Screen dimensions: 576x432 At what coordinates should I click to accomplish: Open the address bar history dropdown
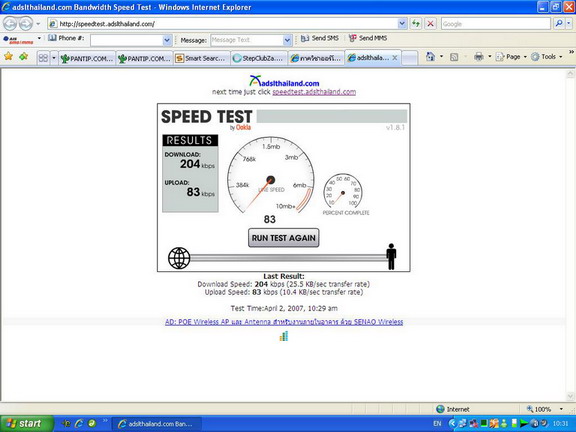(402, 24)
